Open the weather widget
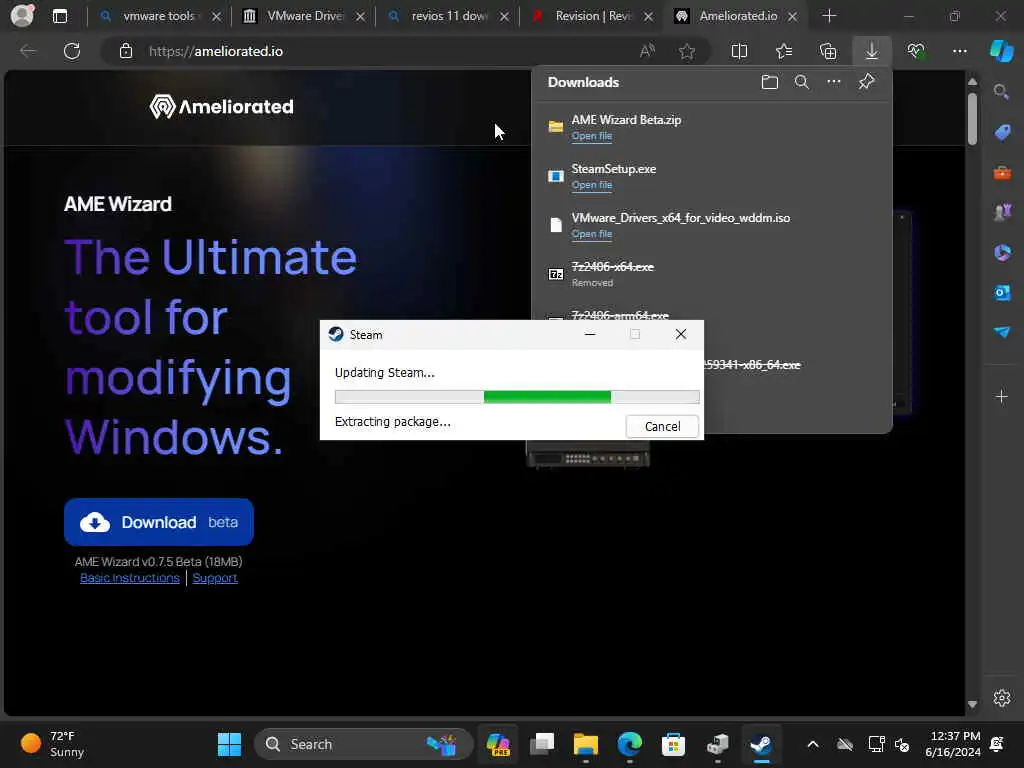Screen dimensions: 1024x768 52,744
